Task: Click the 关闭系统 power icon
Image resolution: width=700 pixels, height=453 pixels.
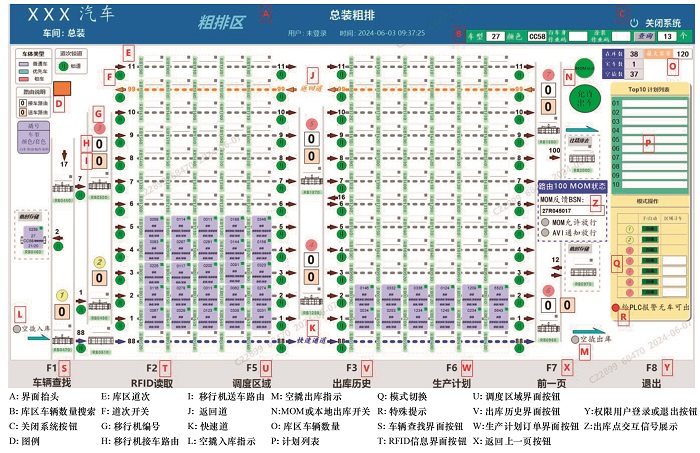Action: coord(633,23)
